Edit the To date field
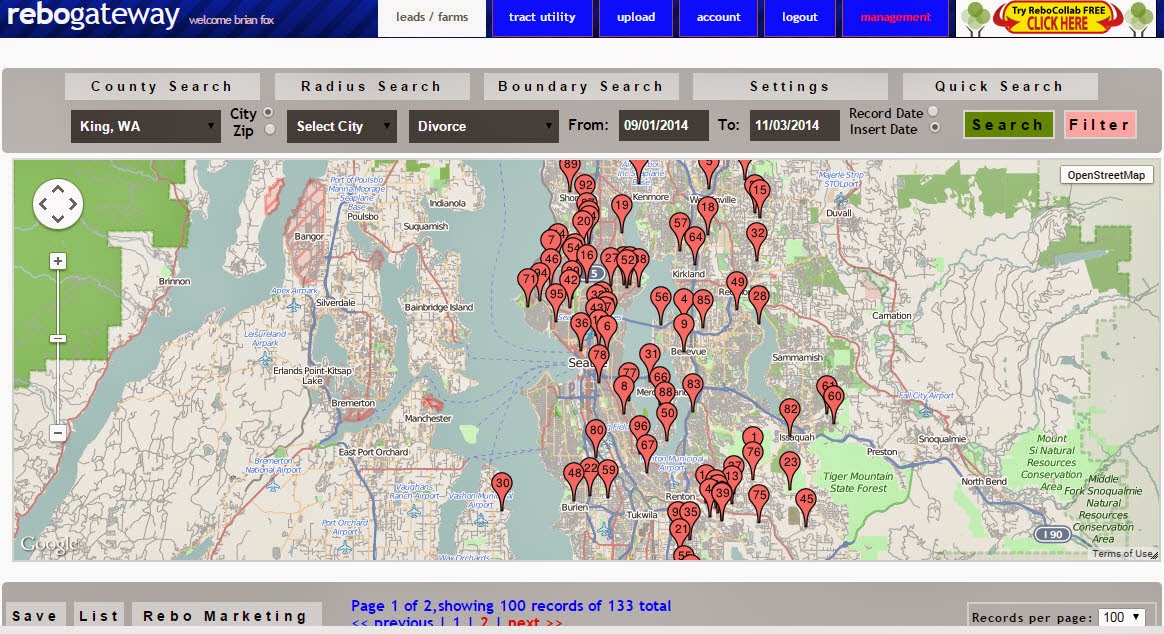The width and height of the screenshot is (1164, 634). click(x=794, y=125)
